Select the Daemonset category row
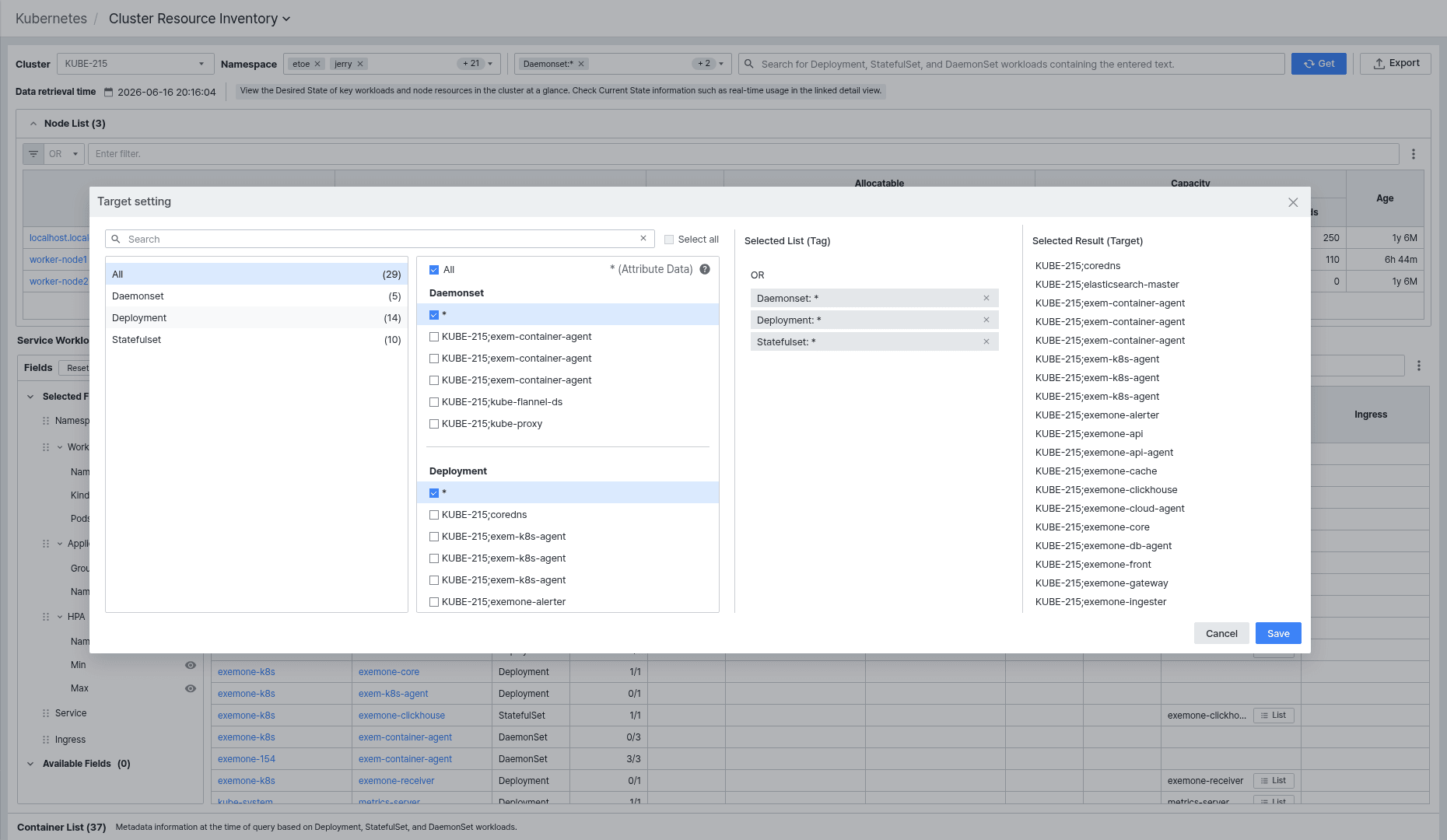Viewport: 1447px width, 840px height. pos(257,296)
